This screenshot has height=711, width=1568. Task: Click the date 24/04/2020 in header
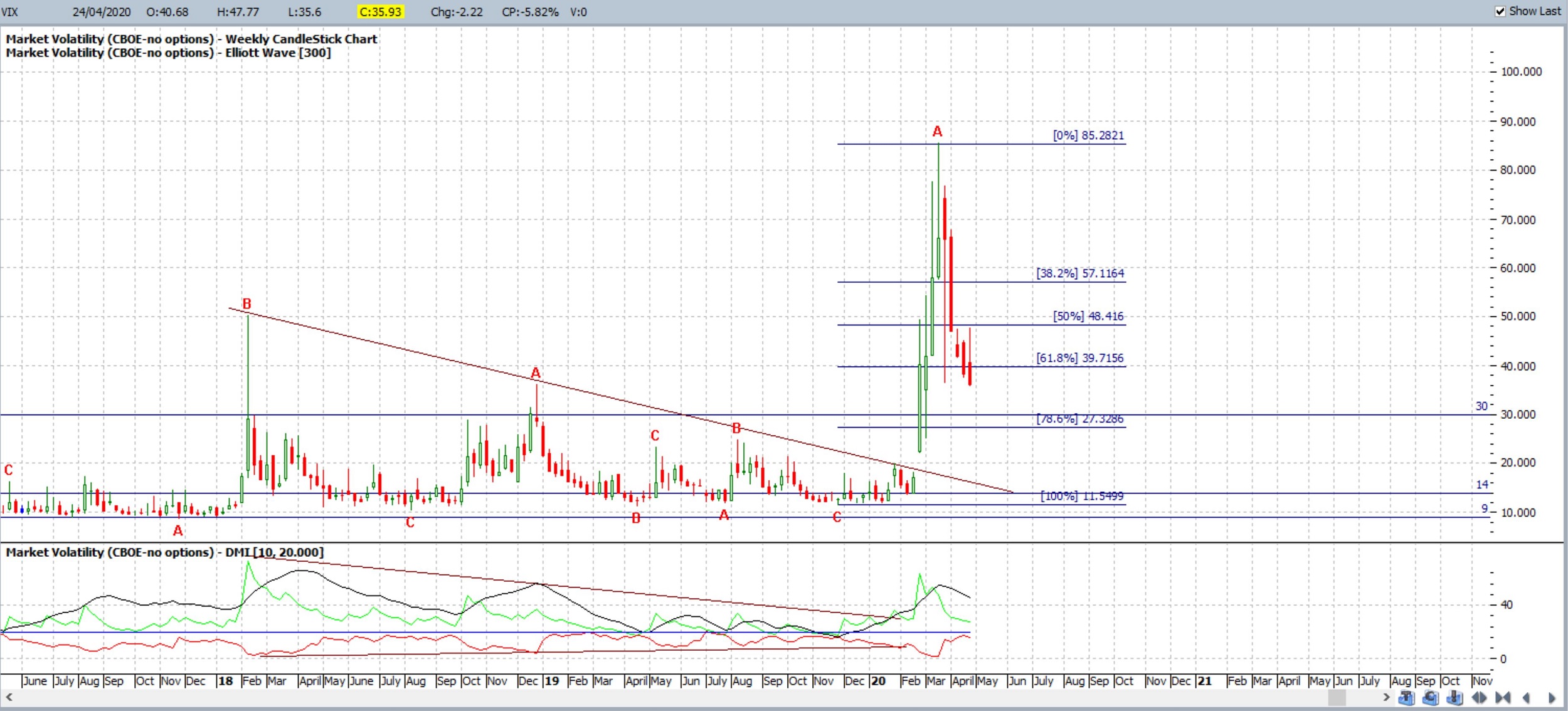(x=102, y=12)
